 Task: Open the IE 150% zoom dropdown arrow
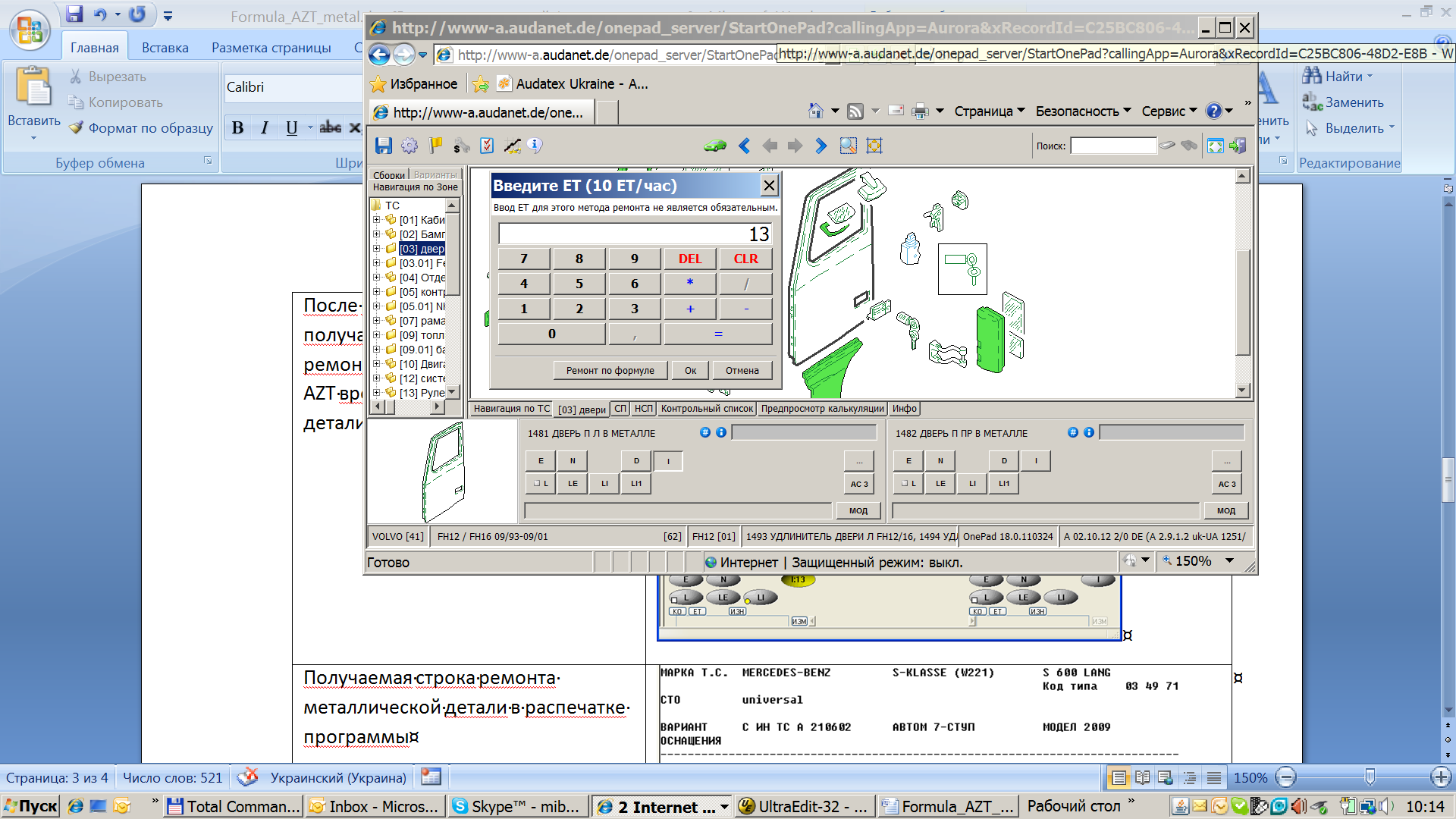(x=1229, y=561)
